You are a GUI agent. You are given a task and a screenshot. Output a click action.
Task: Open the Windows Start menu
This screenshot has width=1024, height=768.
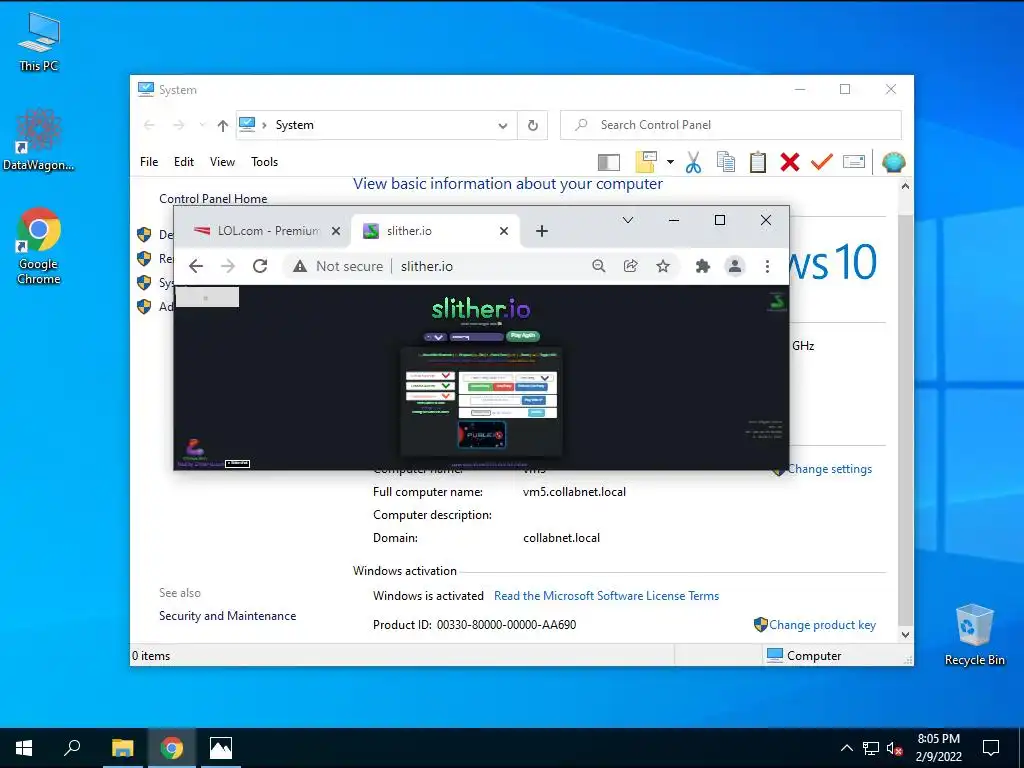click(24, 748)
